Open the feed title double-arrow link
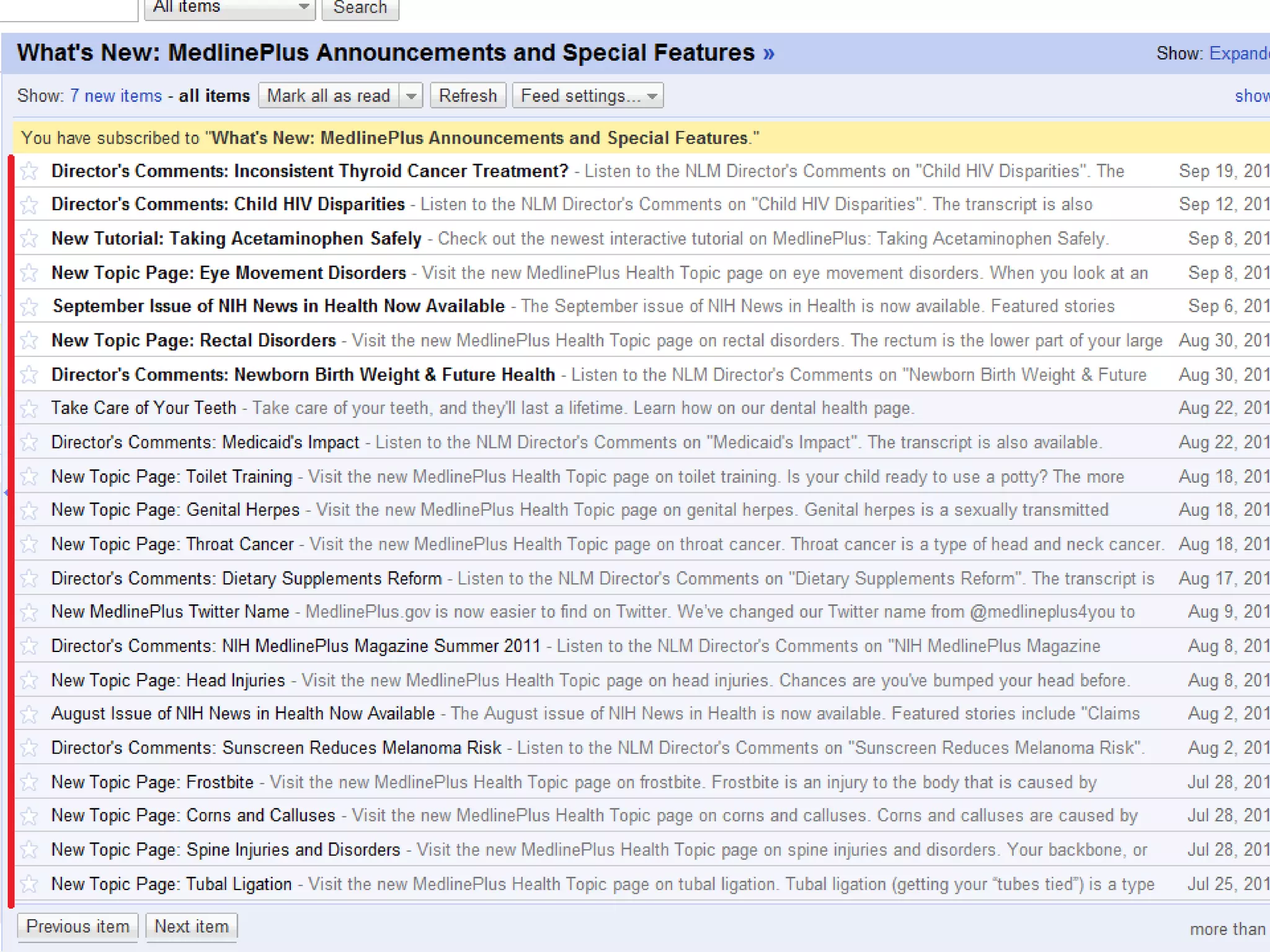 (769, 53)
